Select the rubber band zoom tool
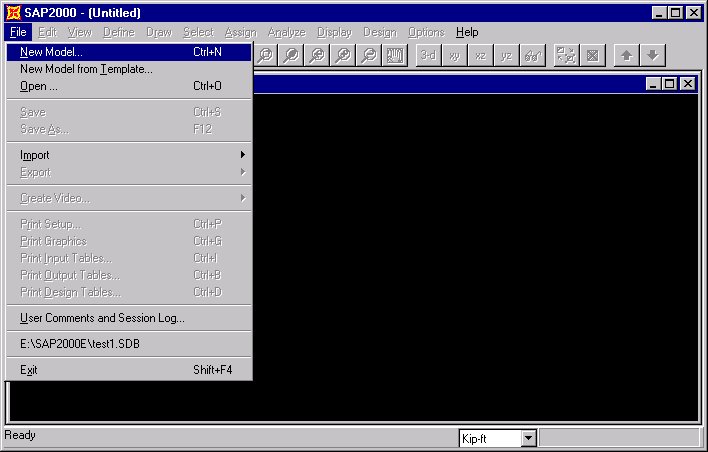Viewport: 708px width, 452px height. click(266, 55)
